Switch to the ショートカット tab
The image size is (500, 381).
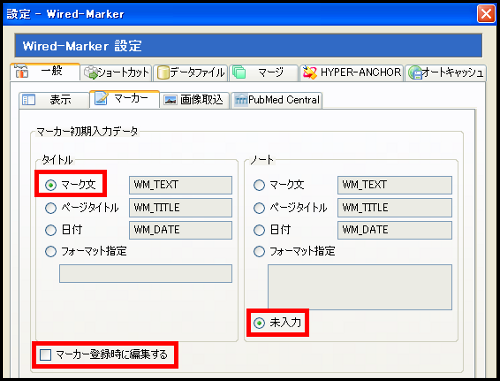[116, 72]
